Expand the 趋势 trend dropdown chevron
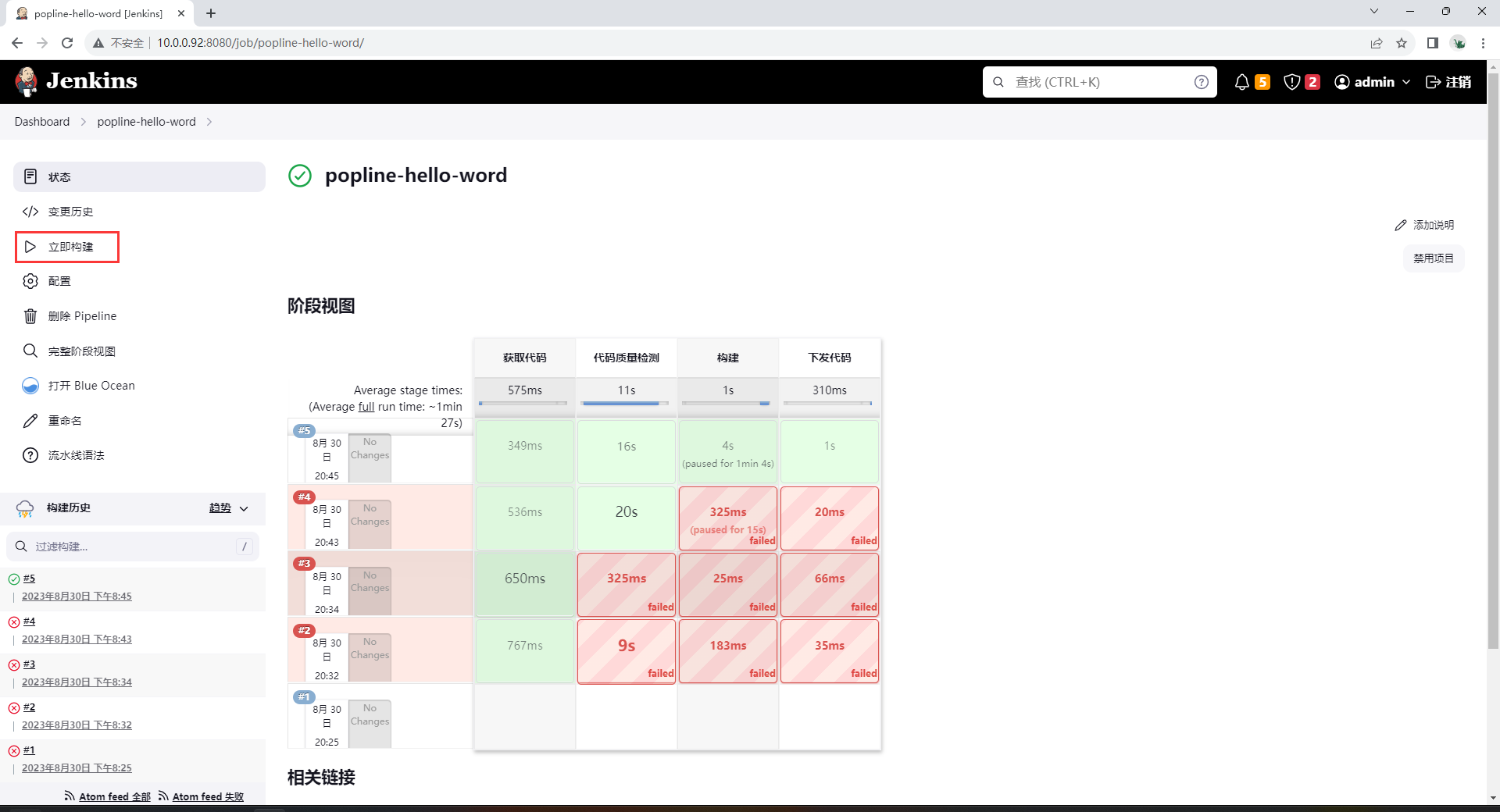1500x812 pixels. point(244,508)
